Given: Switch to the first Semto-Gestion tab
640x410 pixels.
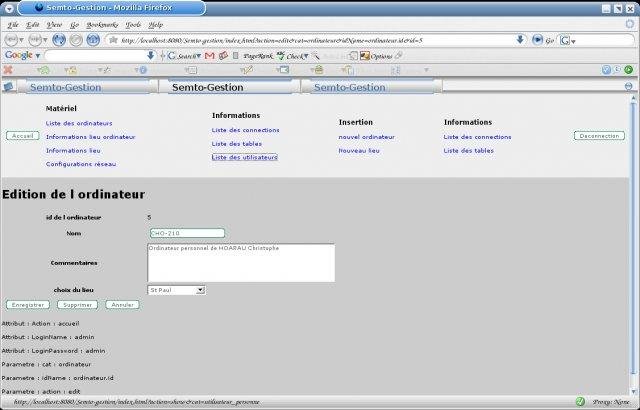Looking at the screenshot, I should point(88,87).
